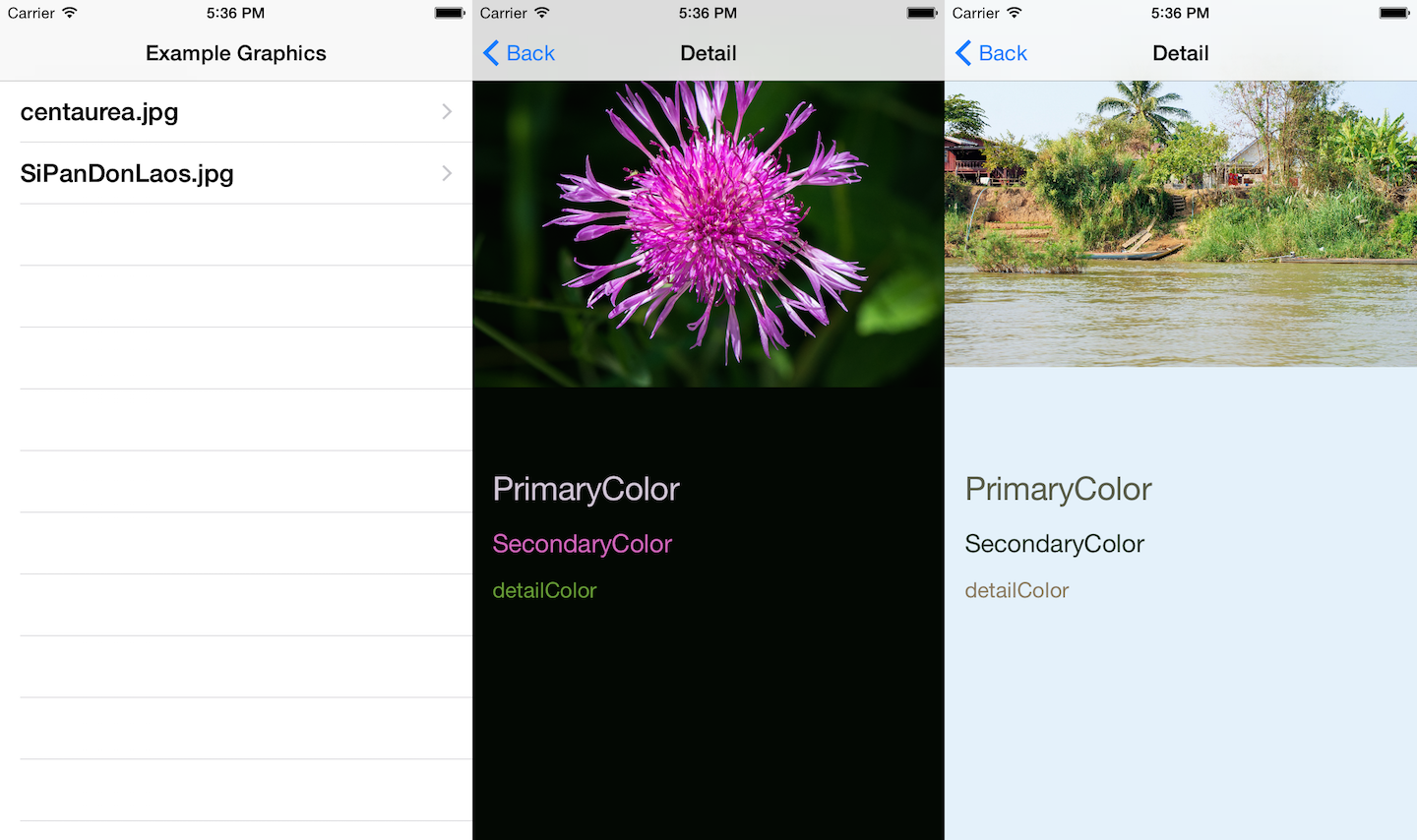This screenshot has height=840, width=1417.
Task: Tap the purple centaurea flower image
Action: [708, 234]
